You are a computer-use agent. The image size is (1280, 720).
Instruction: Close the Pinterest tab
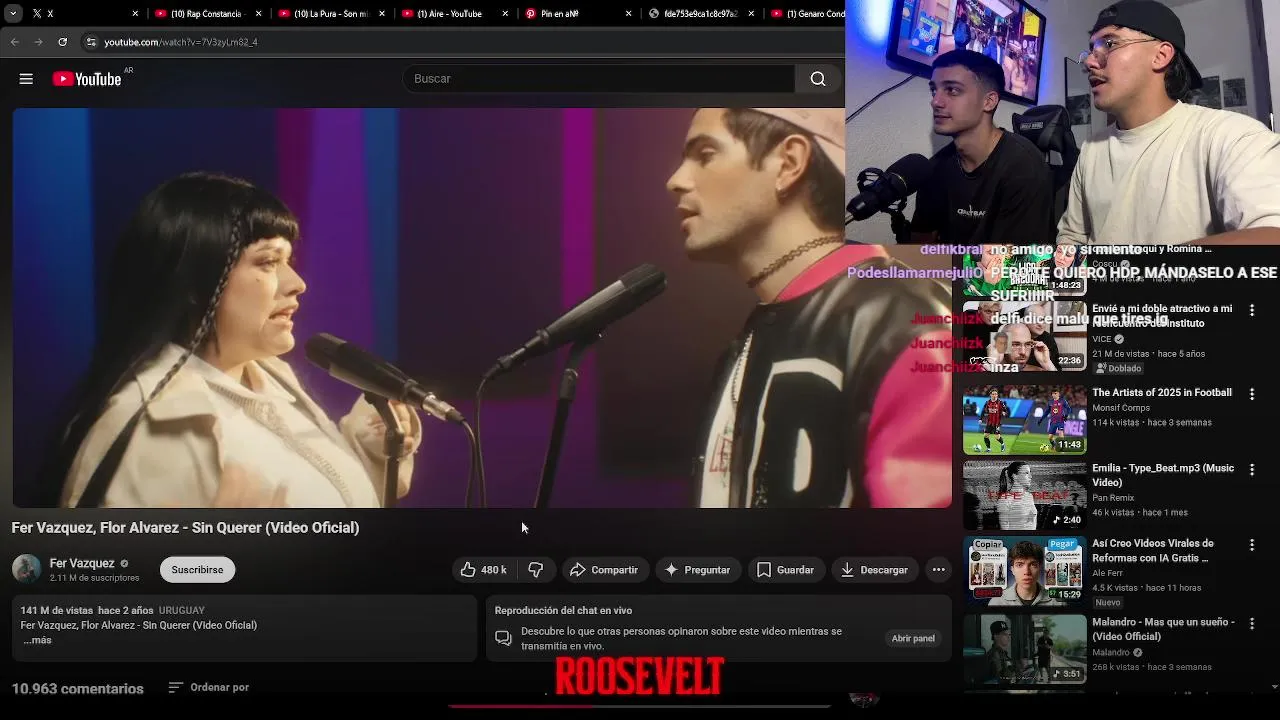tap(628, 14)
